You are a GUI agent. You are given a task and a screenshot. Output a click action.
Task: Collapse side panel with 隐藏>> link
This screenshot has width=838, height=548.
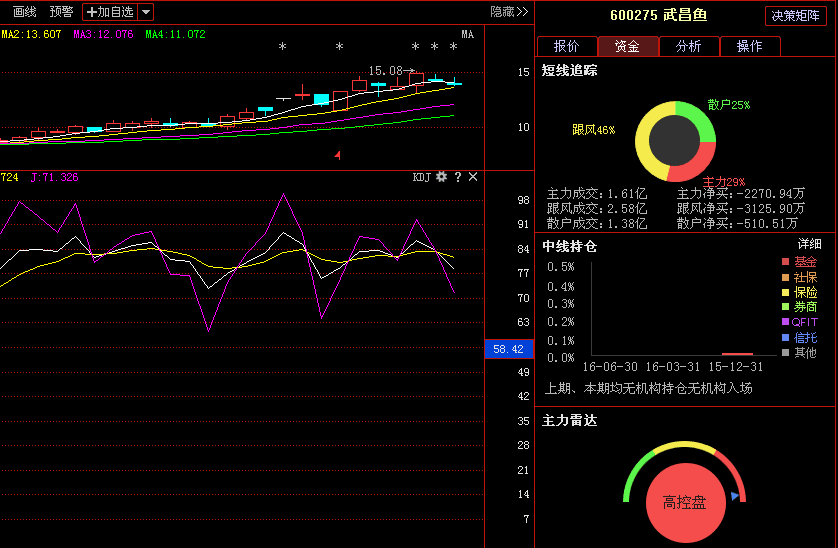(x=509, y=12)
